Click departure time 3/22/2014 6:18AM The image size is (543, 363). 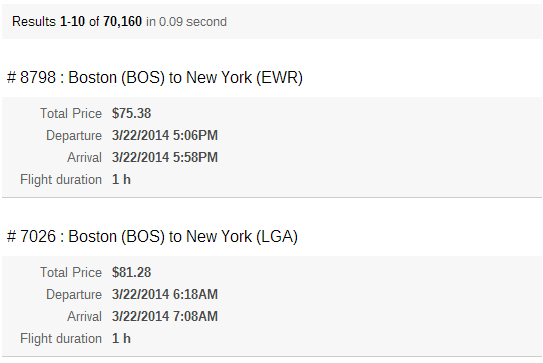165,294
